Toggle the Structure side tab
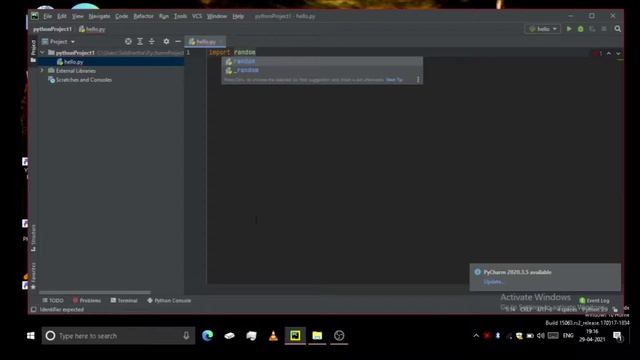The image size is (640, 360). click(33, 238)
